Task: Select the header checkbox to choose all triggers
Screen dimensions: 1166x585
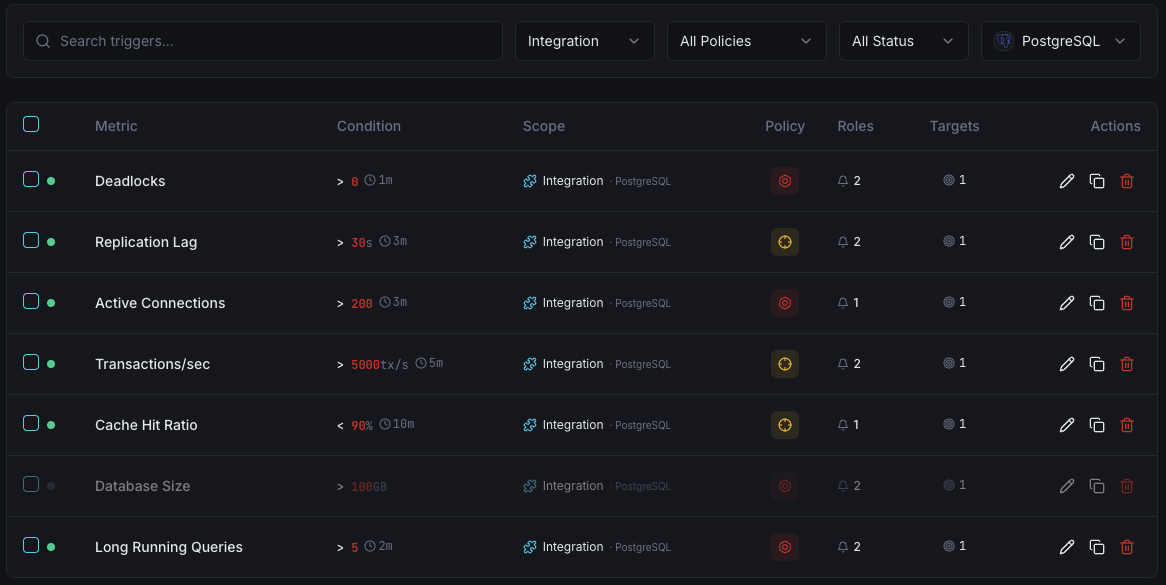Action: [x=31, y=124]
